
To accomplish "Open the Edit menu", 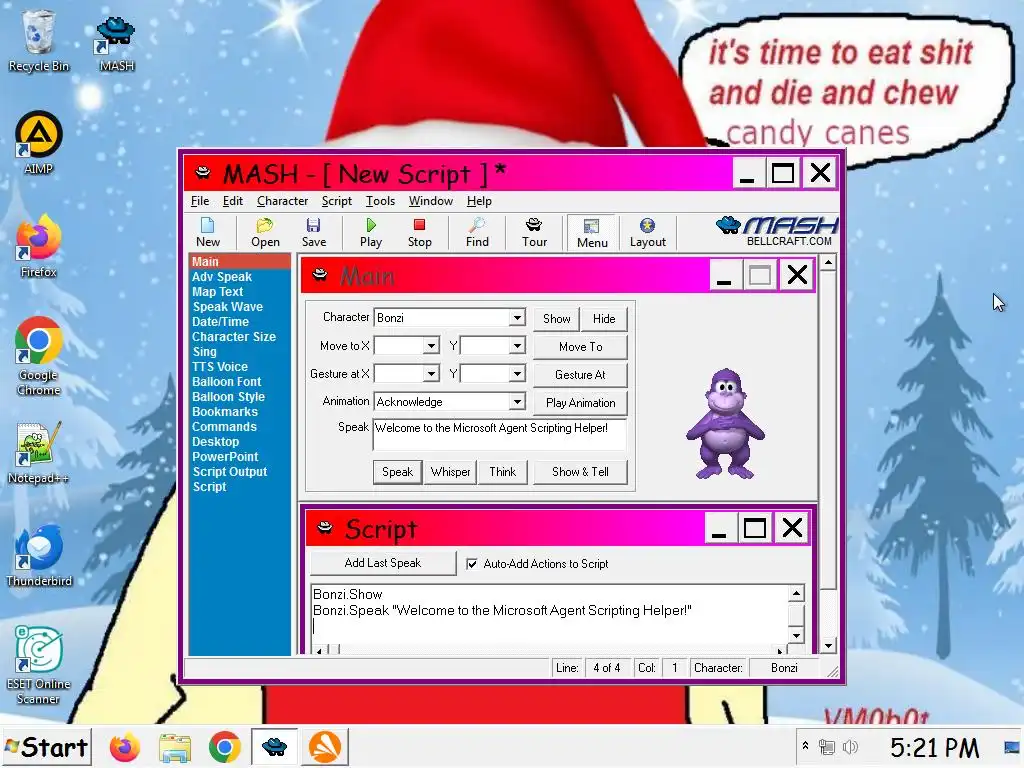I will [232, 201].
